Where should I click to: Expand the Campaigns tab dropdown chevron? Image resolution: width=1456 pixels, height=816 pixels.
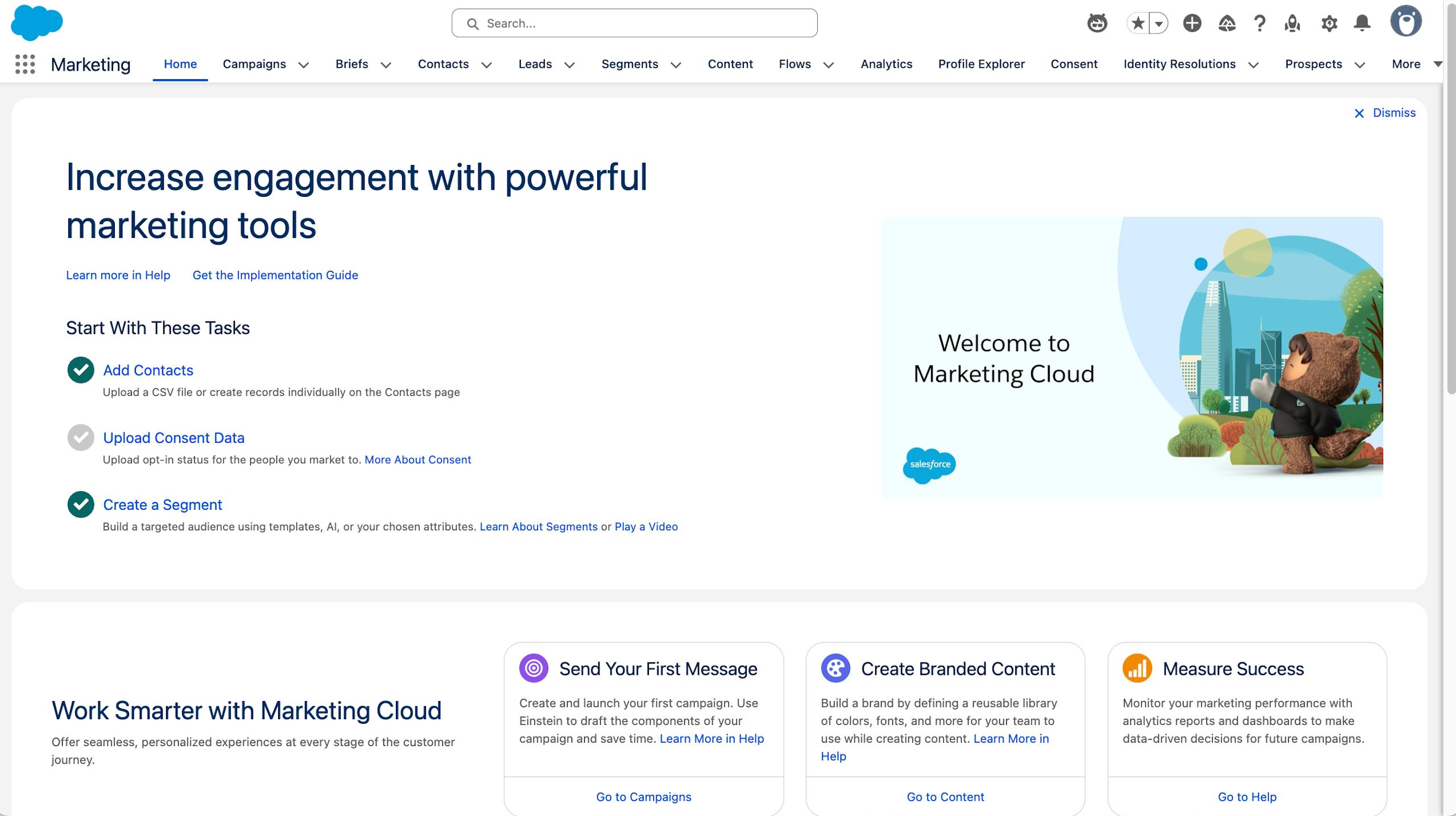tap(304, 65)
